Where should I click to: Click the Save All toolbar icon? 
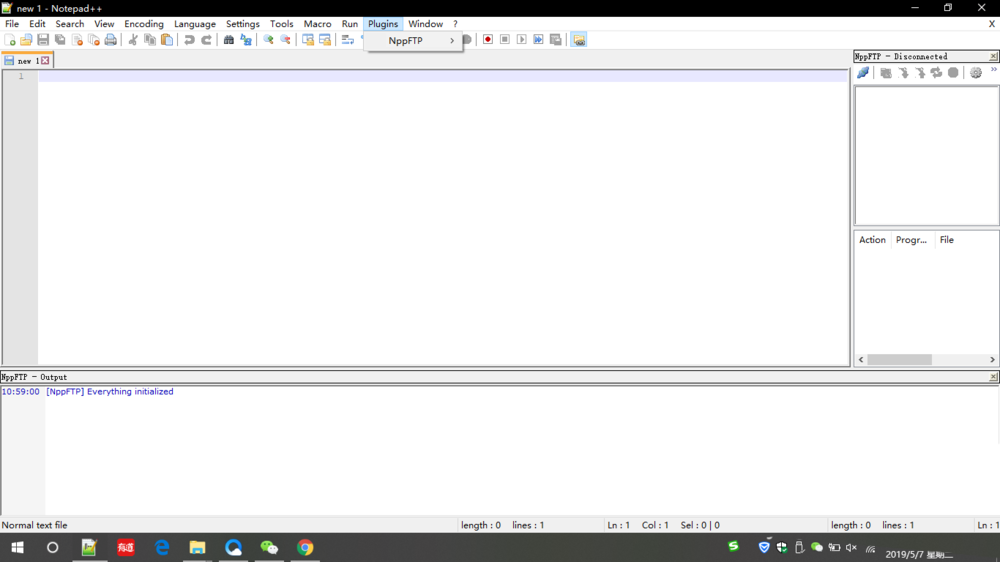60,40
